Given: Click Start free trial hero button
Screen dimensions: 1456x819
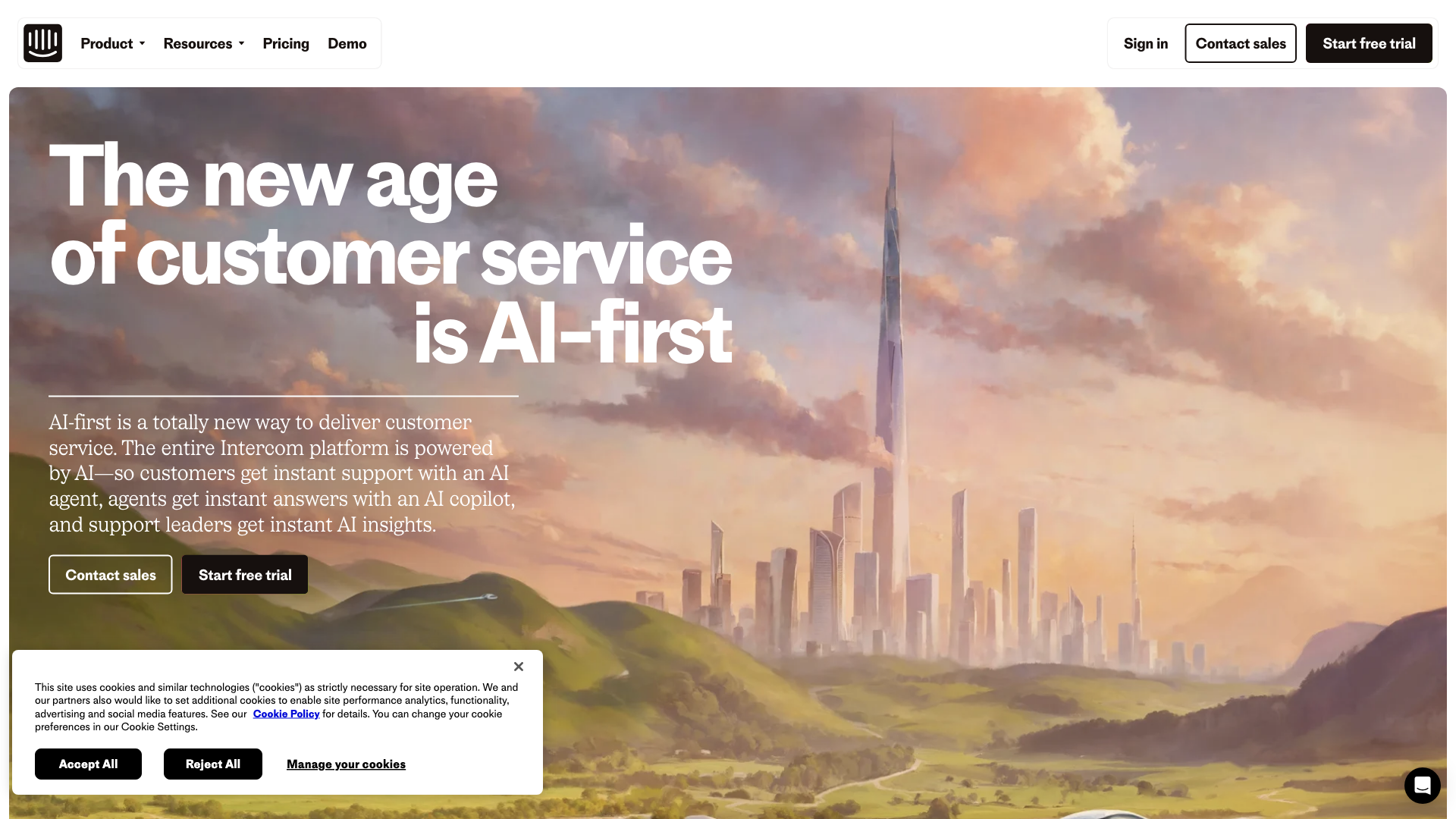Looking at the screenshot, I should click(245, 574).
